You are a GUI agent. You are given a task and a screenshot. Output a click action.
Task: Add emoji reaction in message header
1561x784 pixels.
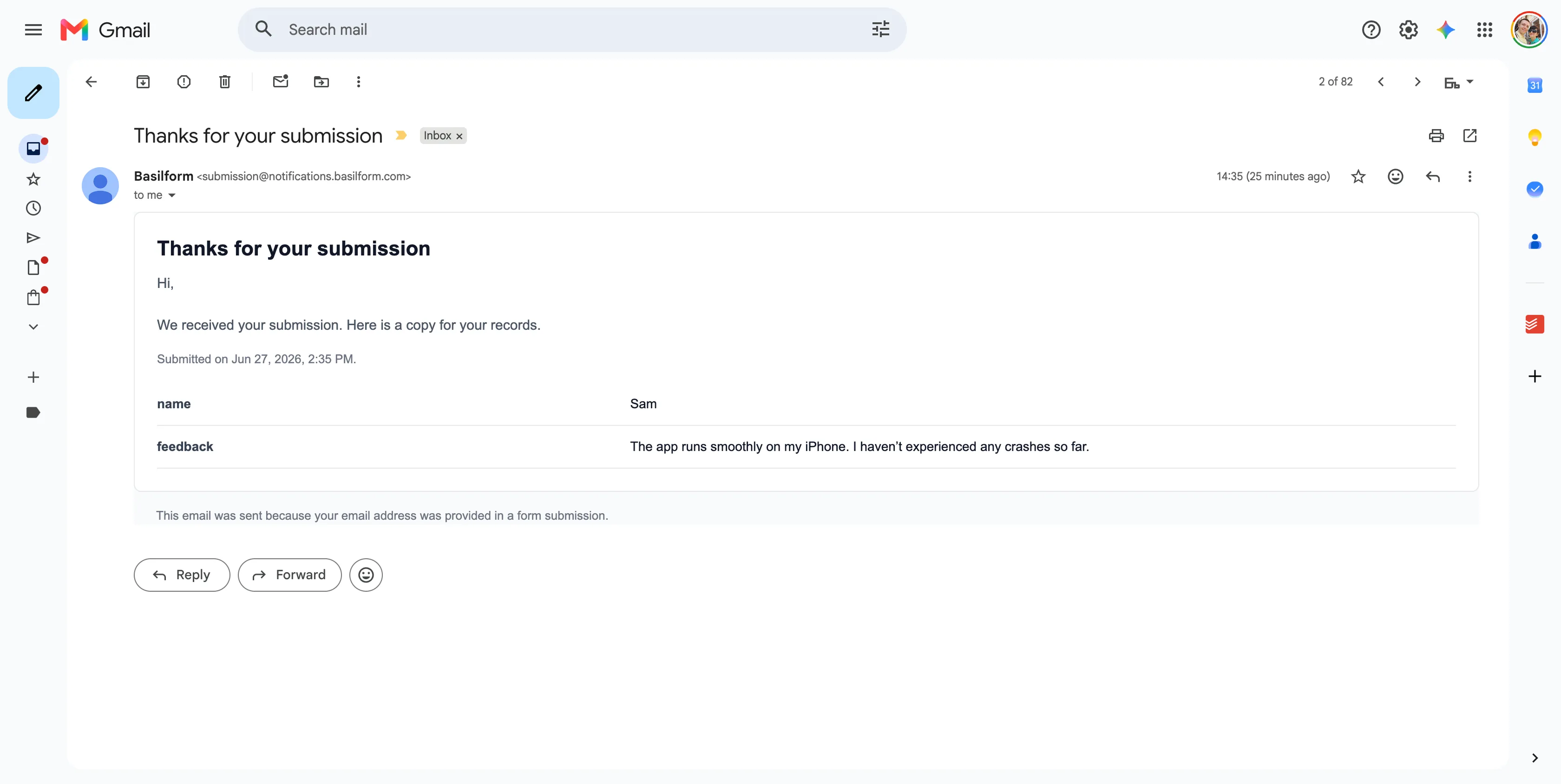click(x=1396, y=176)
